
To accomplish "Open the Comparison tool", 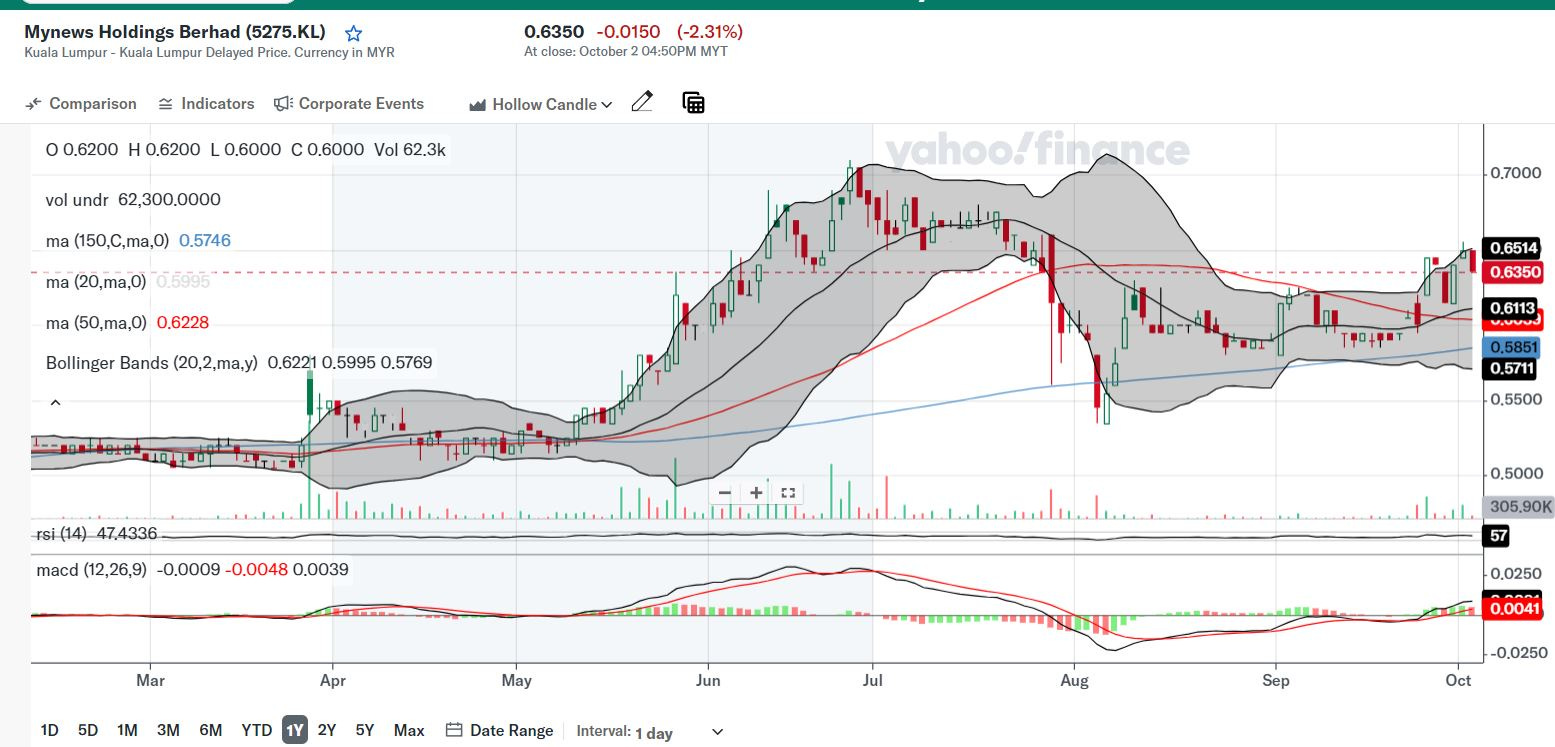I will (x=81, y=104).
